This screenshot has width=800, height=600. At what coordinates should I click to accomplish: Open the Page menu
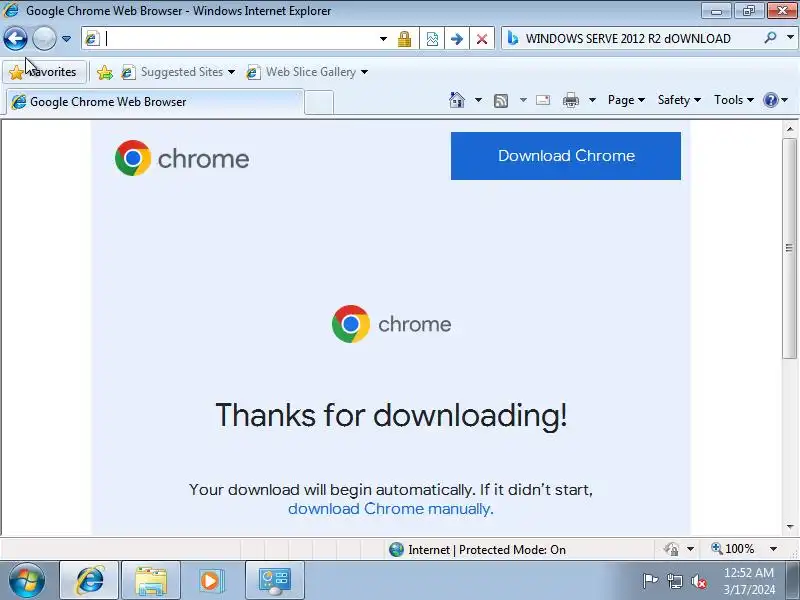[626, 100]
